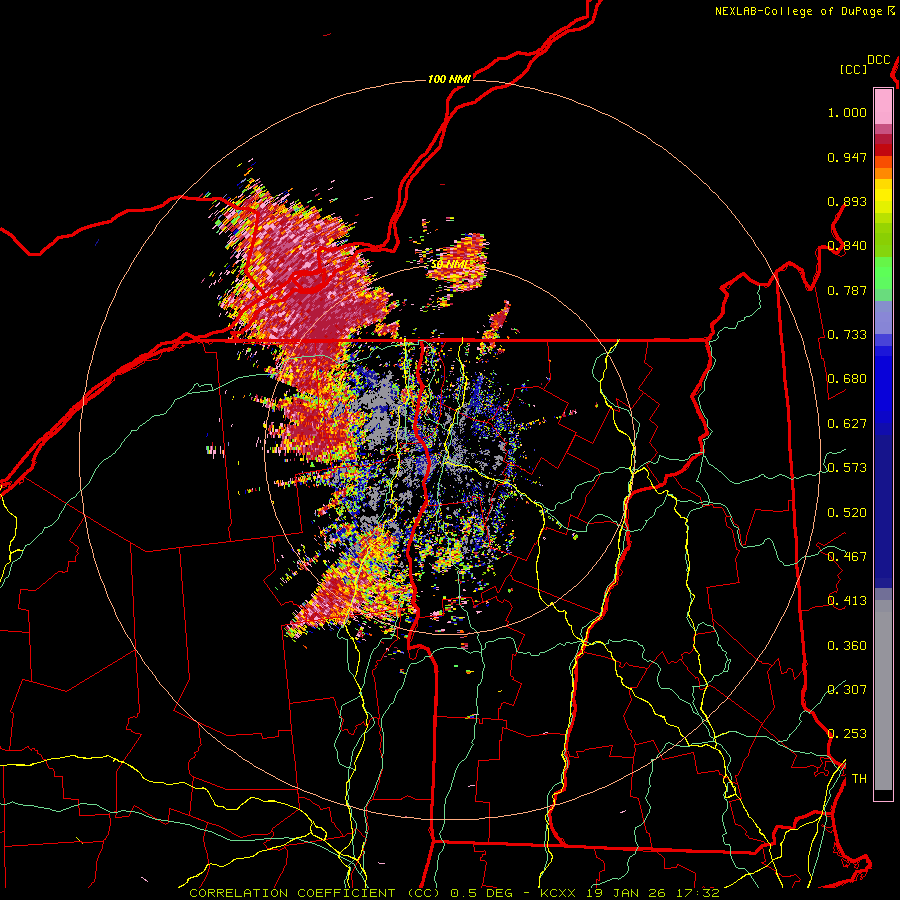The width and height of the screenshot is (900, 900).
Task: Select the 0.467 scale value
Action: (847, 557)
